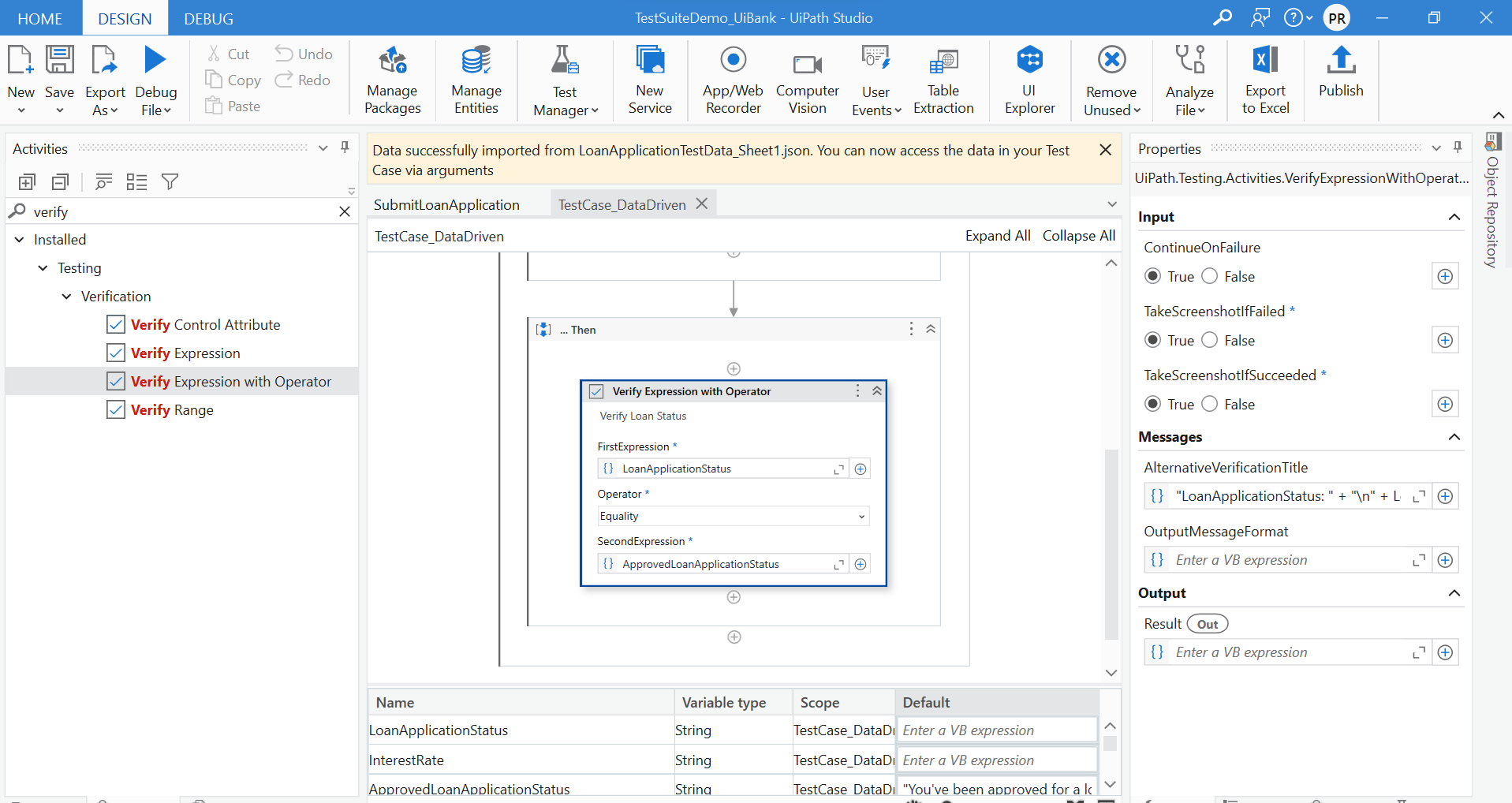Collapse Verify Expression with Operator activity
The width and height of the screenshot is (1512, 803).
876,390
